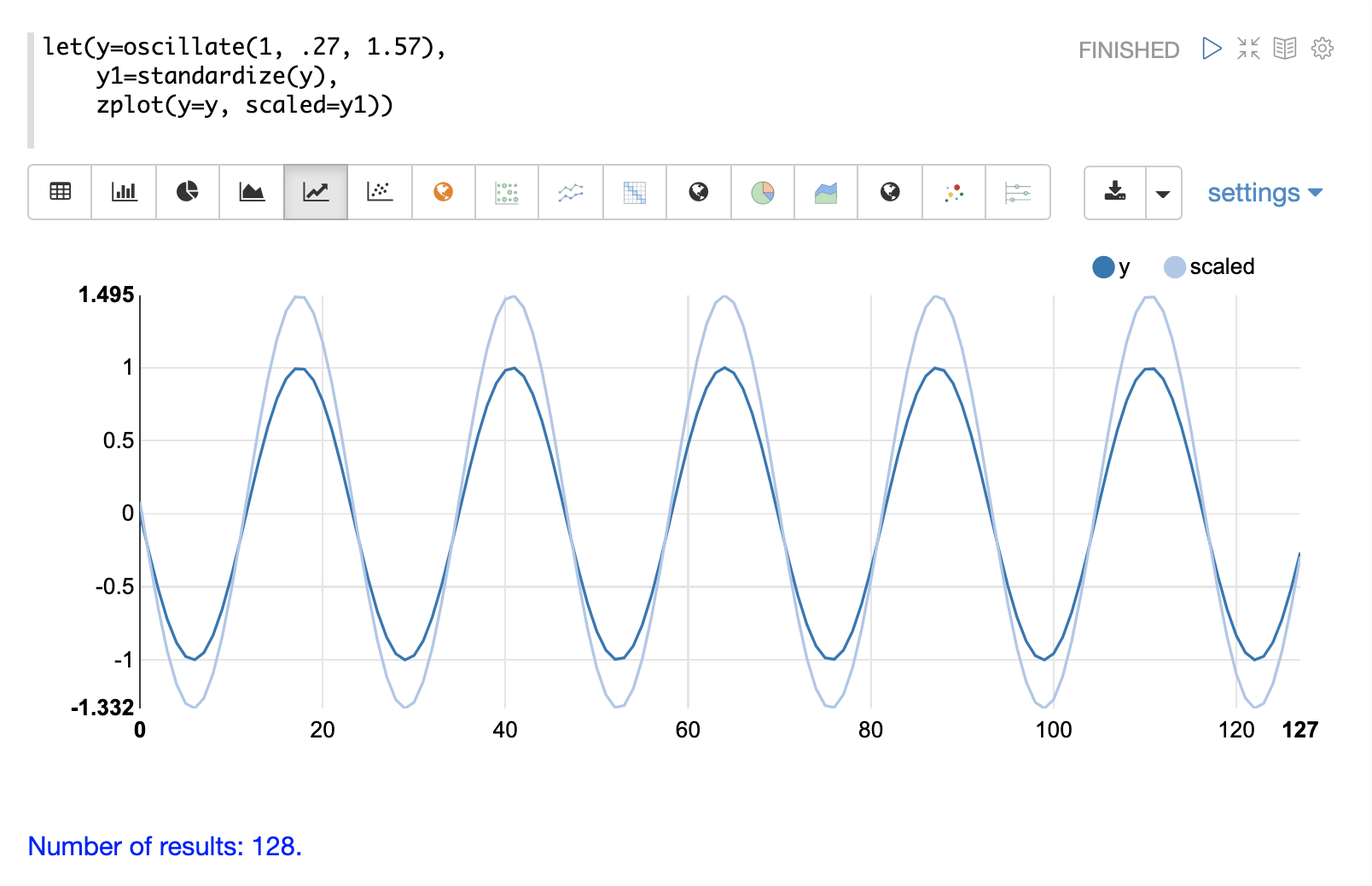Select the multicolor pie chart visualization
This screenshot has height=886, width=1372.
click(762, 192)
